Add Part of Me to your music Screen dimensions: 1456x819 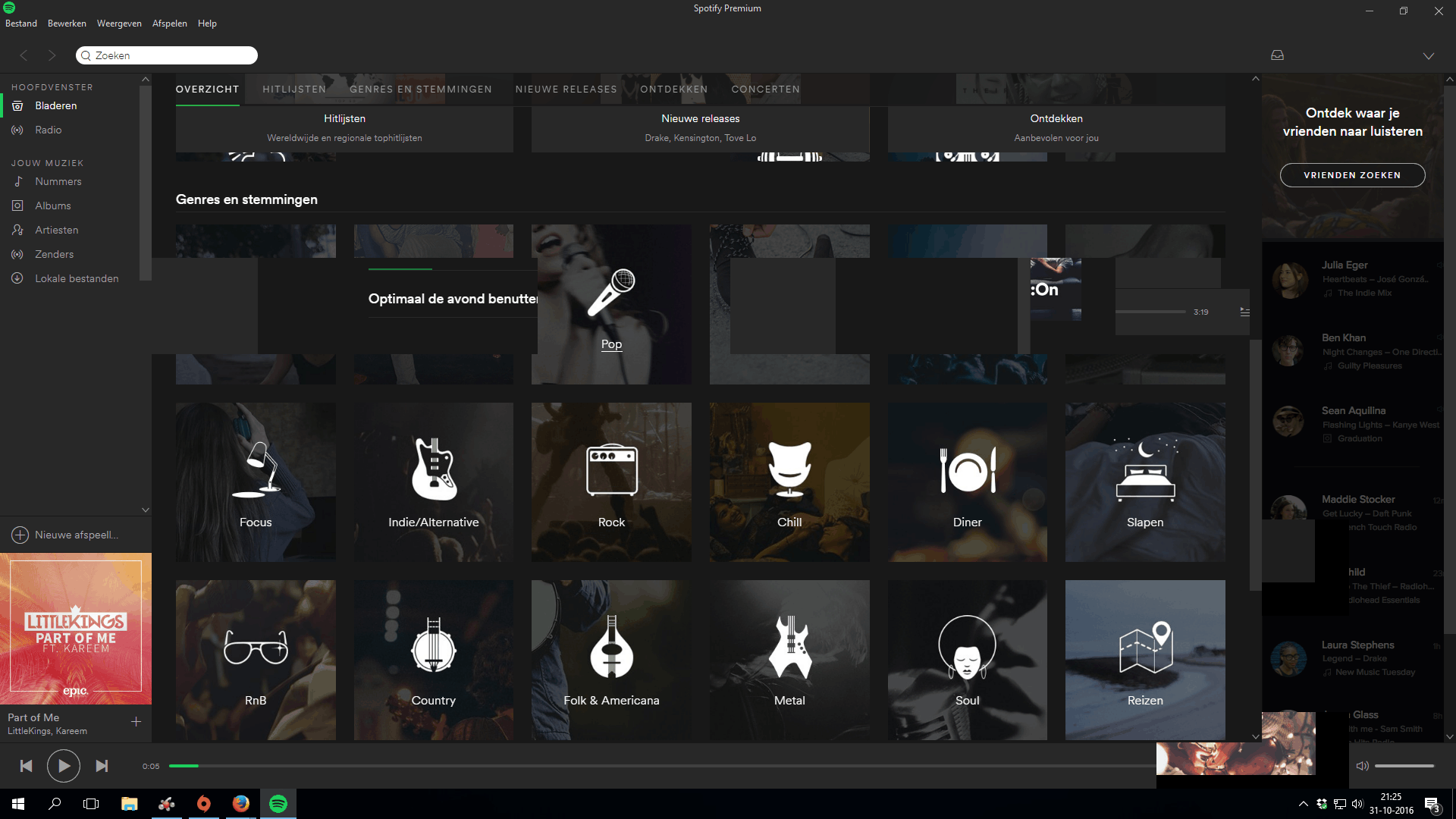[x=136, y=722]
